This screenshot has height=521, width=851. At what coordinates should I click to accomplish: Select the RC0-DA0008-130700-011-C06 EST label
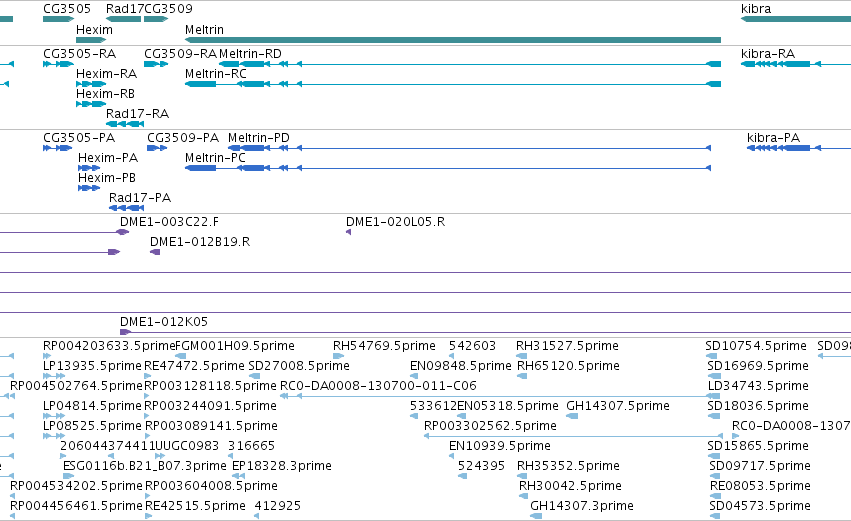point(378,386)
